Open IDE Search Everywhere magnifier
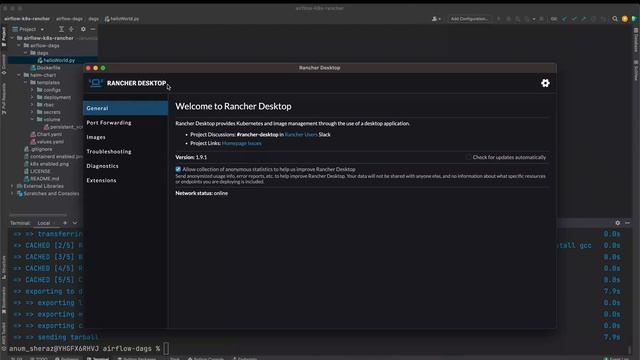 (x=615, y=19)
